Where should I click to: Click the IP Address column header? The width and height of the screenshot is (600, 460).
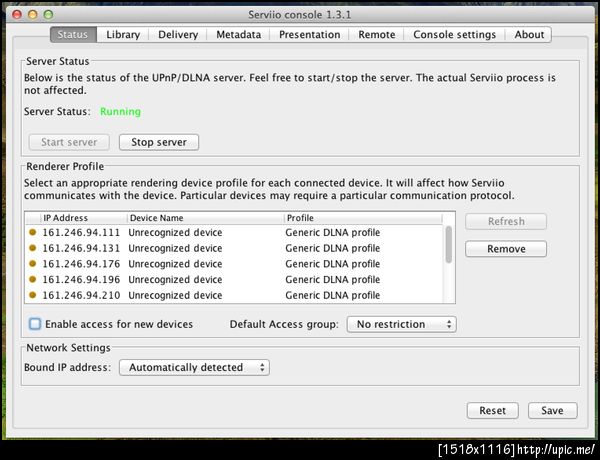click(83, 218)
